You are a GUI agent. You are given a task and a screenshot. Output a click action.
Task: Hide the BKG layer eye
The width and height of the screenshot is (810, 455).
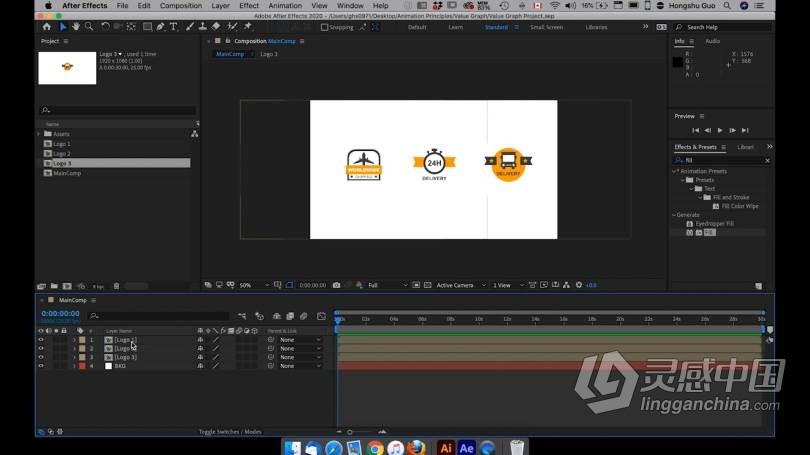[41, 366]
